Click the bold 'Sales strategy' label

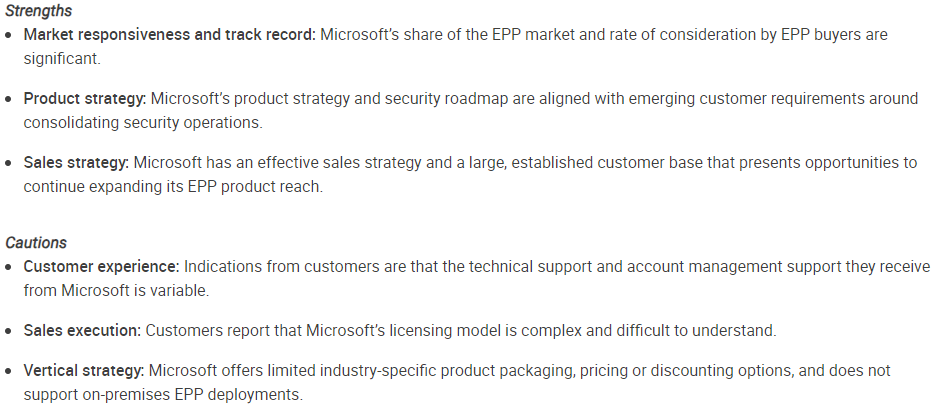pos(76,163)
